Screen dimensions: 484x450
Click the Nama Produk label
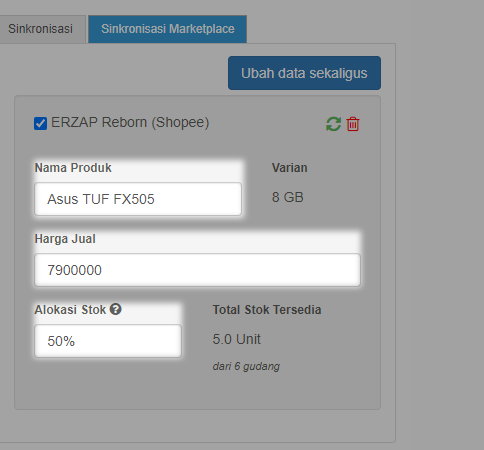point(73,168)
